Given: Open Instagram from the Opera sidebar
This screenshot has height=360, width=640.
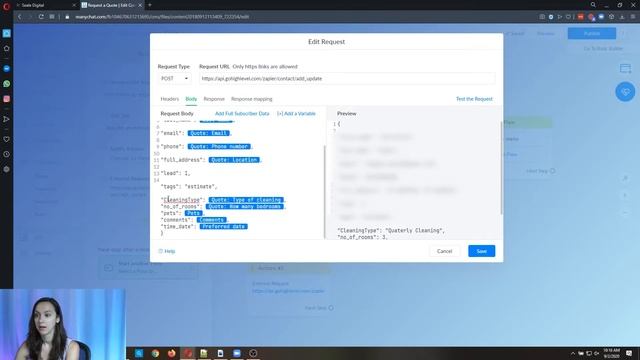Looking at the screenshot, I should tap(7, 99).
